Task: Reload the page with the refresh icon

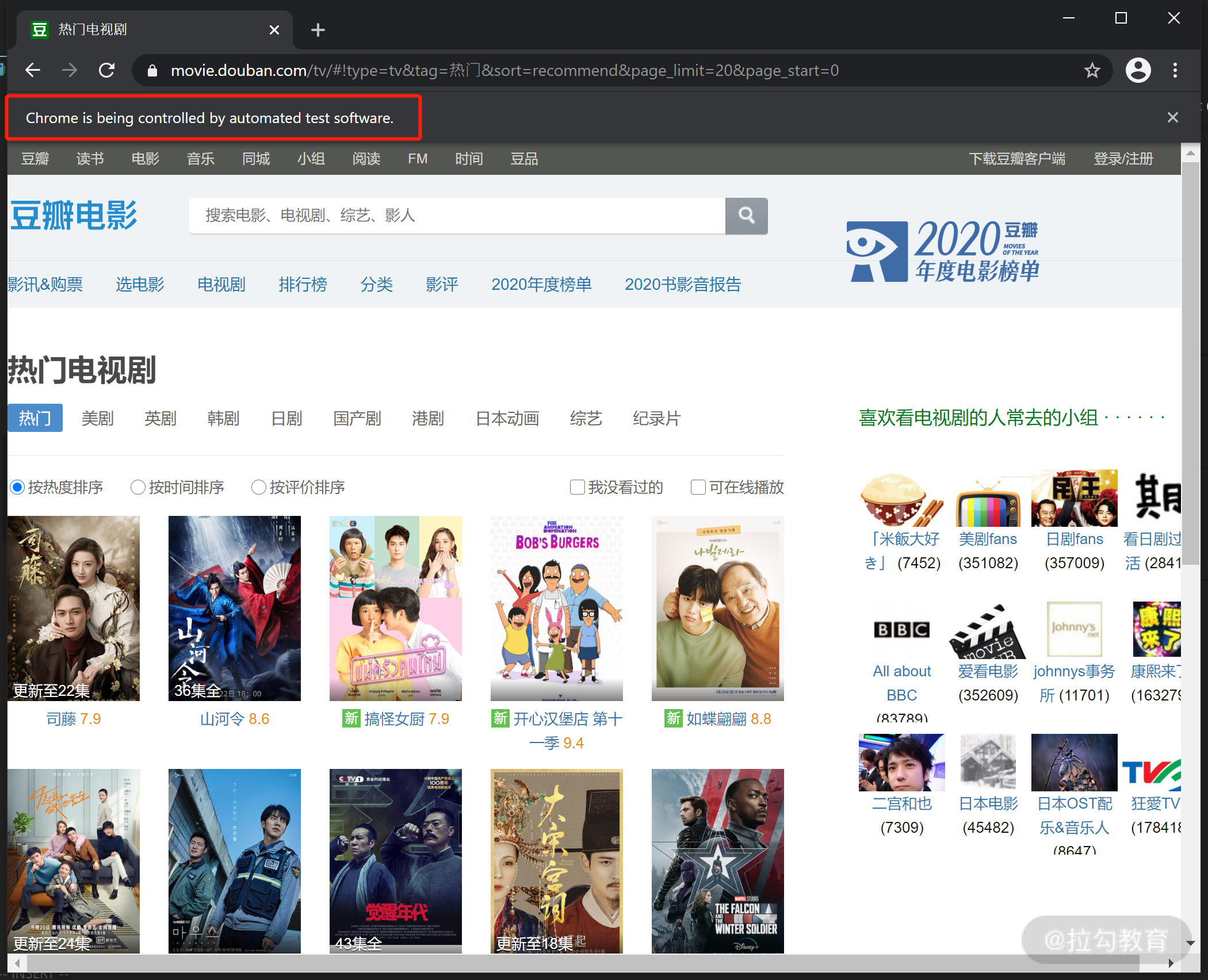Action: pyautogui.click(x=107, y=70)
